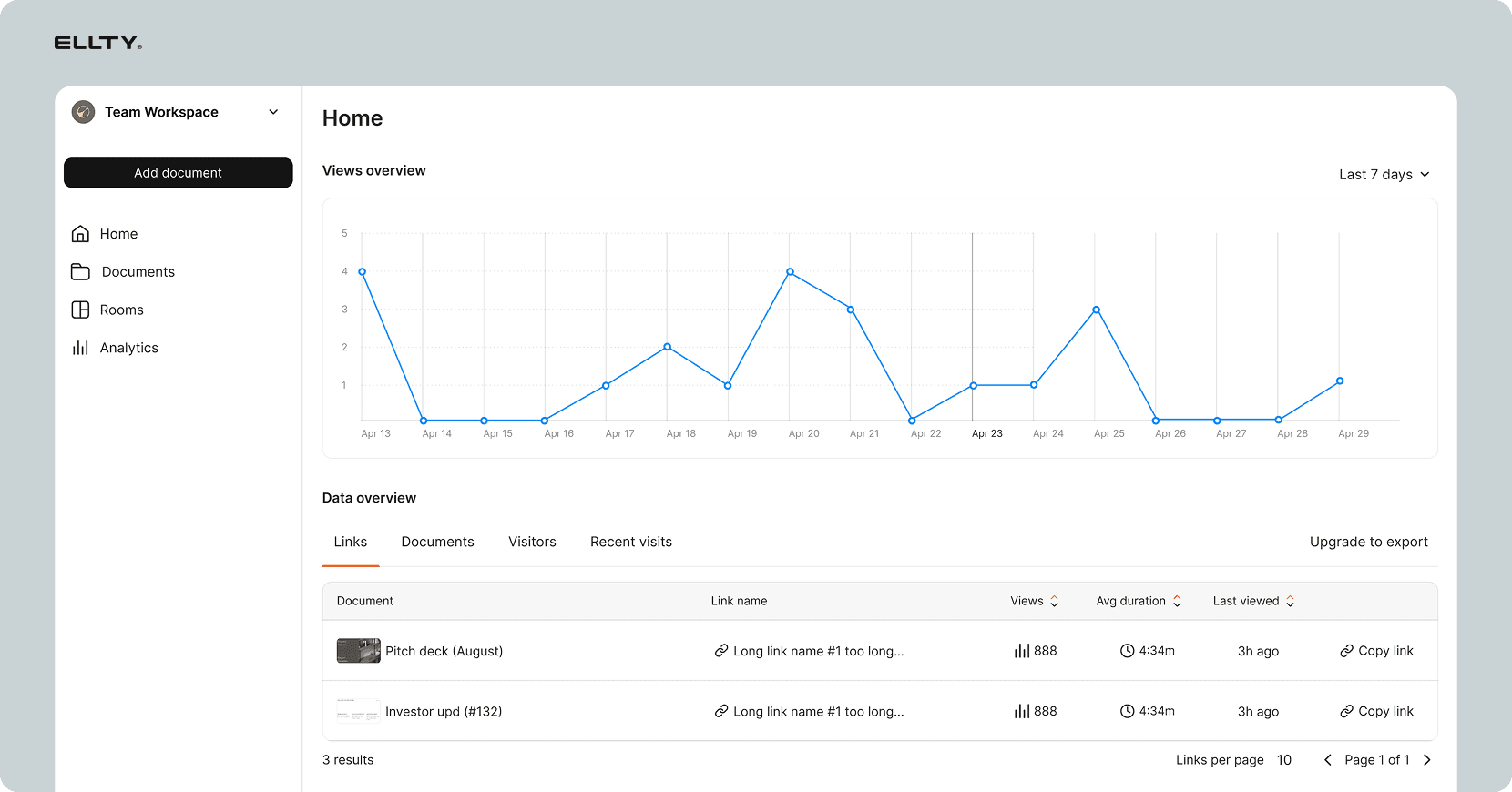Go to next page using right arrow
The height and width of the screenshot is (792, 1512).
click(x=1427, y=760)
